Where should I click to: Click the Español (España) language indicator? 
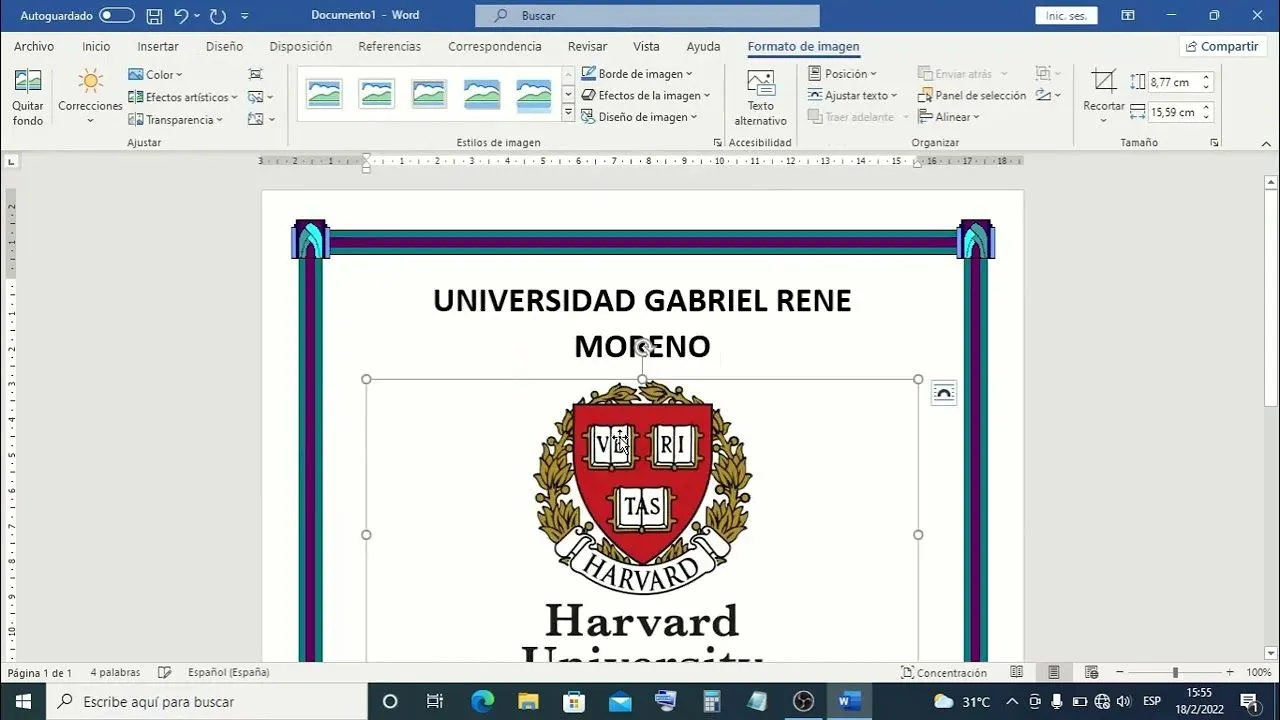[229, 673]
